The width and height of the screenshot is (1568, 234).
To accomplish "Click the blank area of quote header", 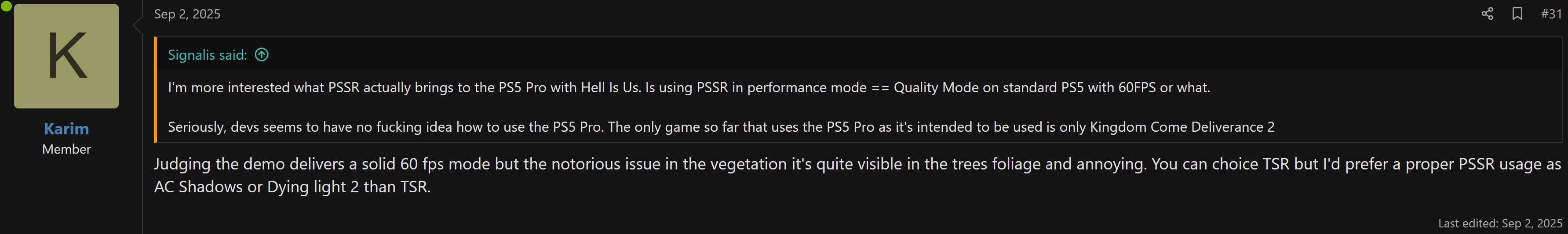I will 852,55.
